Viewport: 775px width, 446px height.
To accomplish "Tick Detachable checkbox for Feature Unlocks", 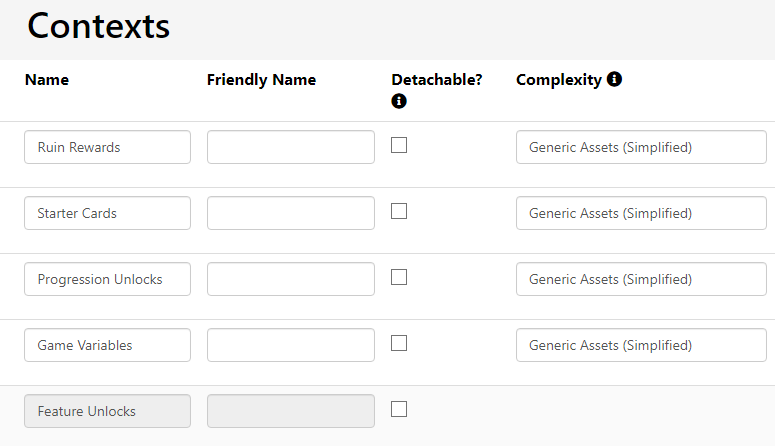I will point(399,409).
